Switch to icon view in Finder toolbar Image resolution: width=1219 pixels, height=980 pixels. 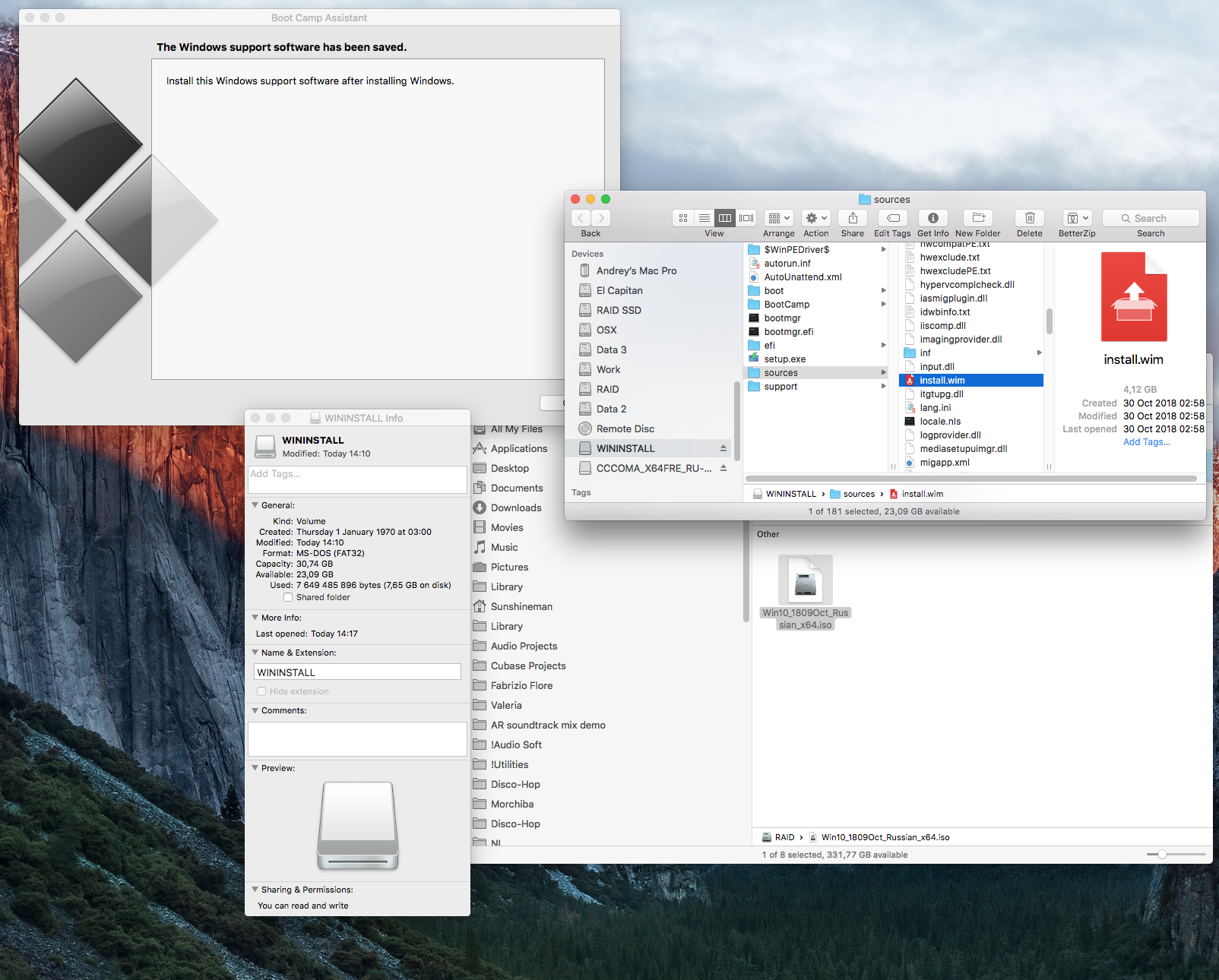(683, 218)
